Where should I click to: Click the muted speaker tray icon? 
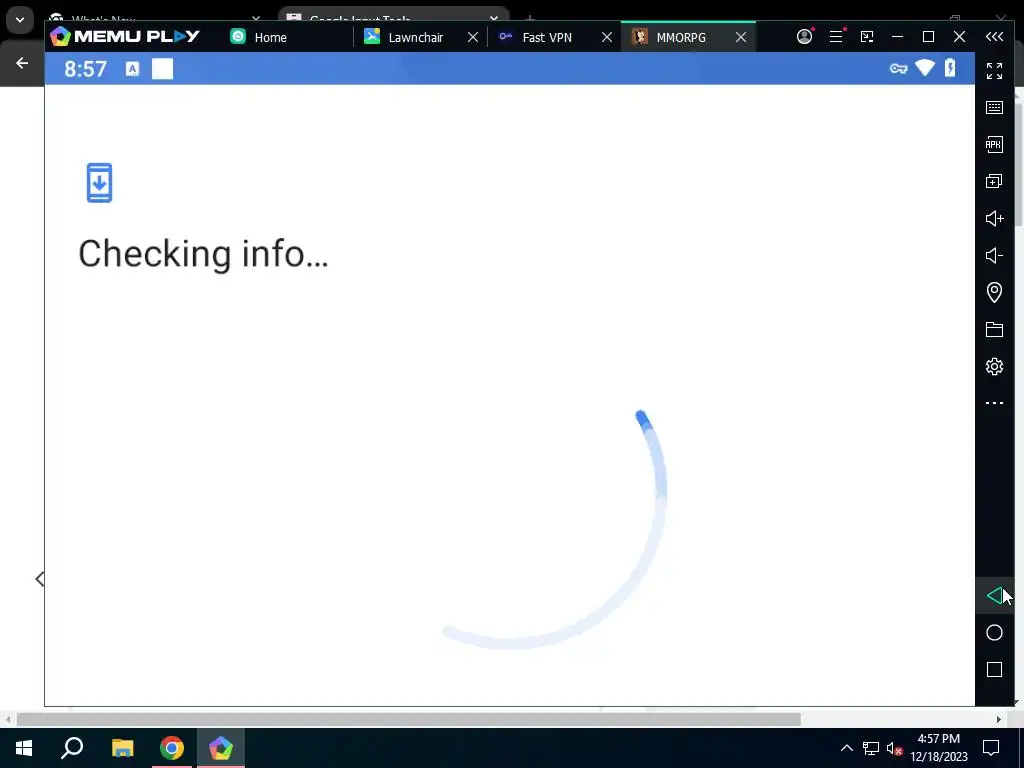[895, 748]
